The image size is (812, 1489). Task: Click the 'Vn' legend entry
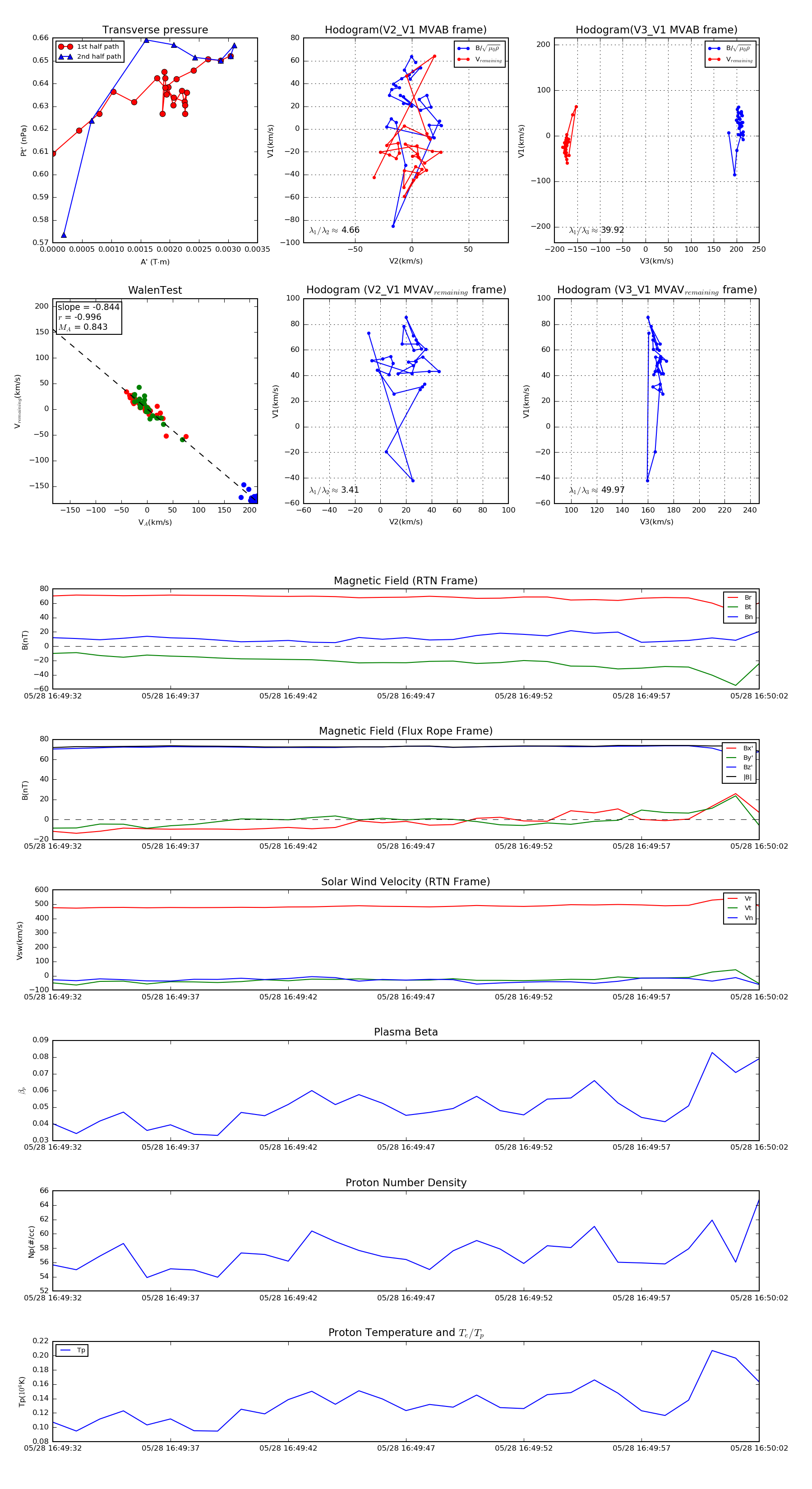click(x=740, y=918)
